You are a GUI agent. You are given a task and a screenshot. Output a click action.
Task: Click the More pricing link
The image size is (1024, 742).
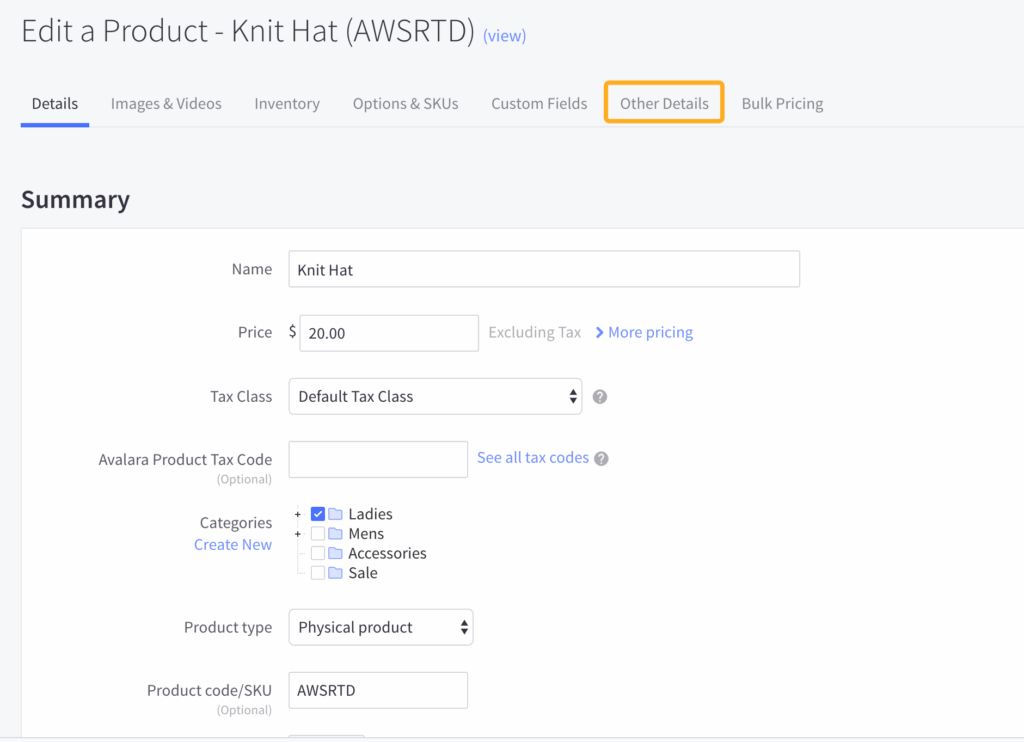(x=644, y=332)
